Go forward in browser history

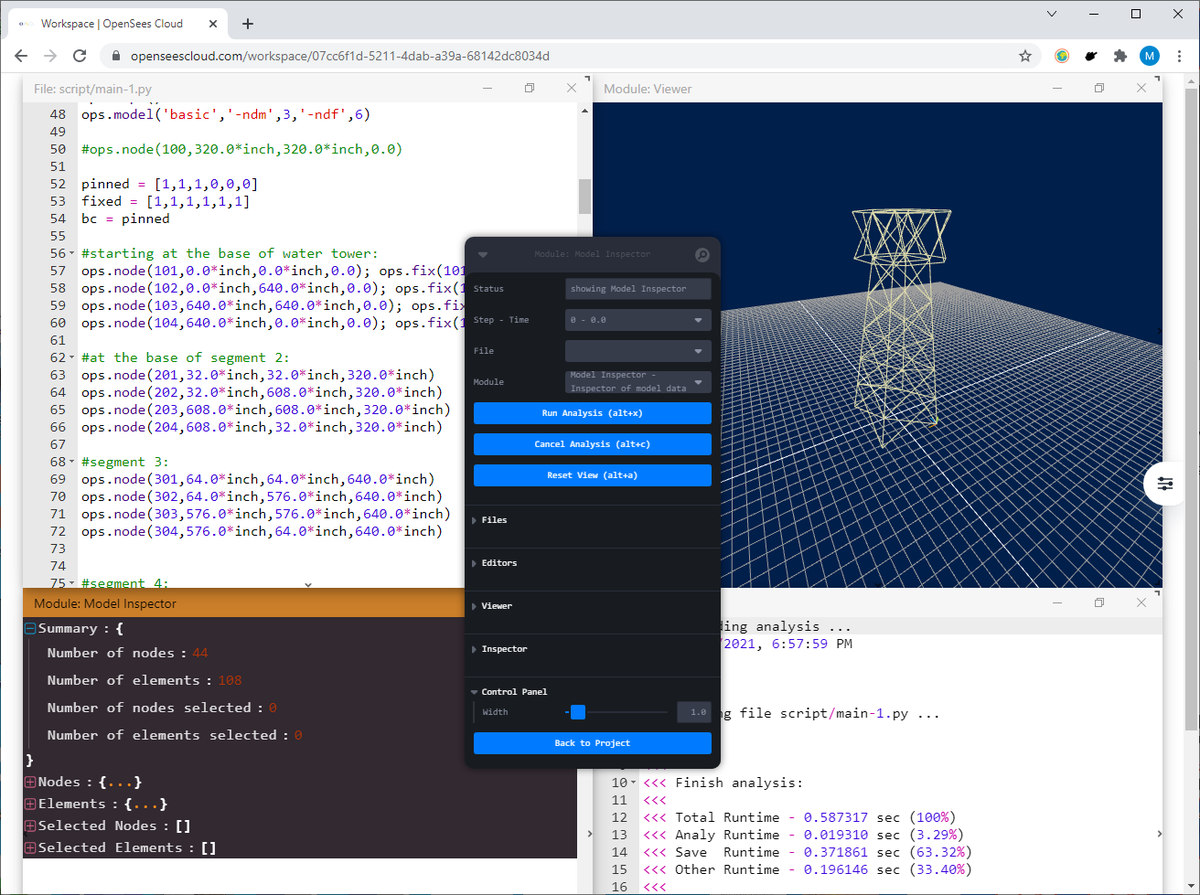51,56
